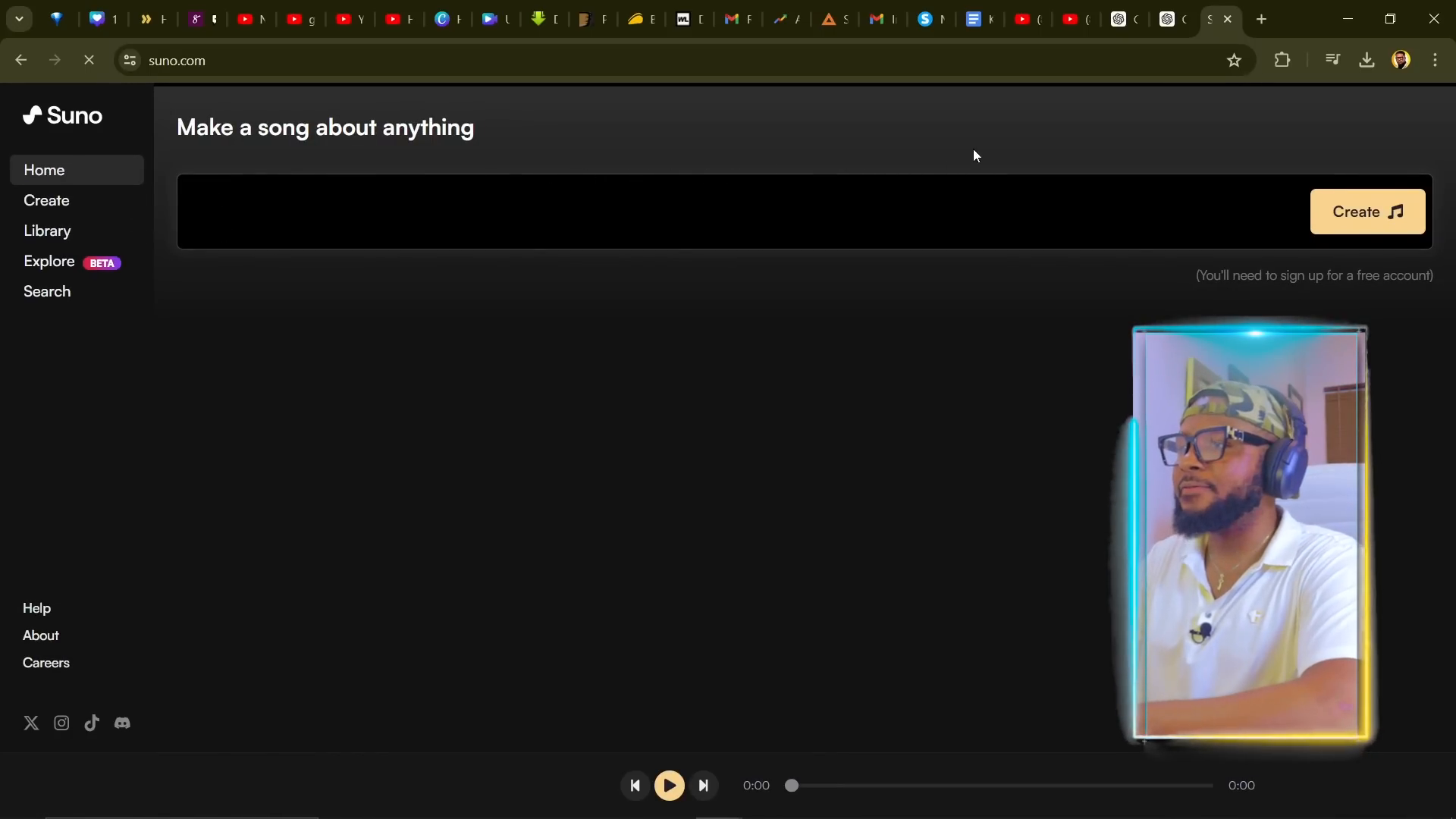This screenshot has height=819, width=1456.
Task: Go back to the previous page
Action: tap(21, 60)
